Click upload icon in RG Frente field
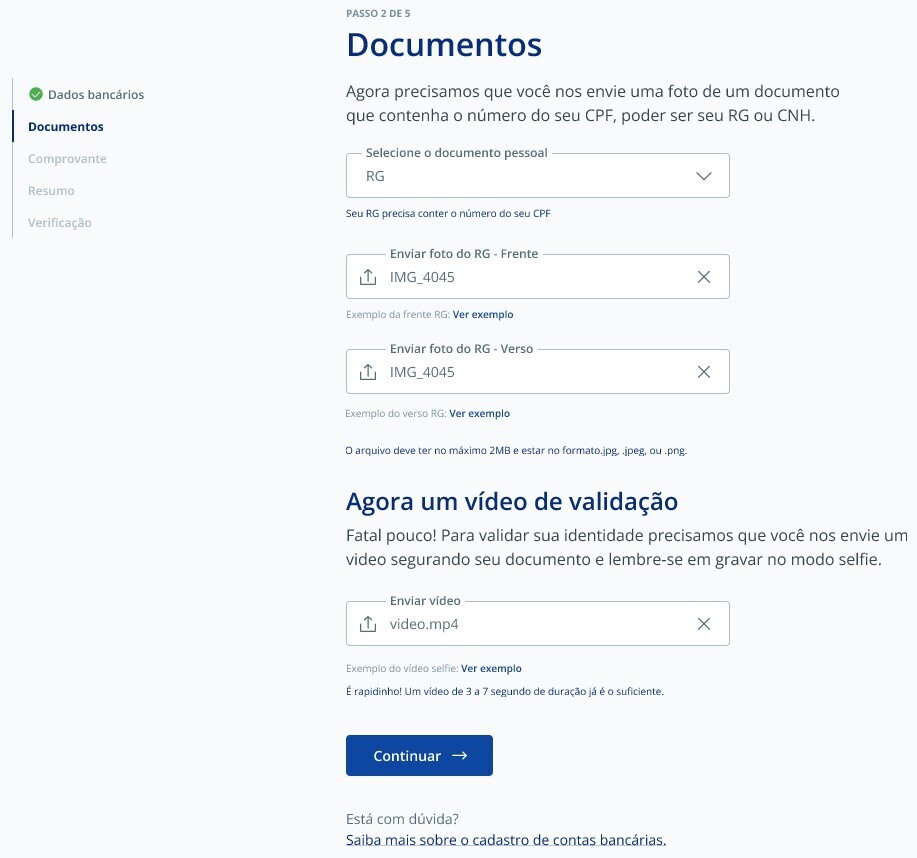Viewport: 917px width, 858px height. tap(368, 277)
